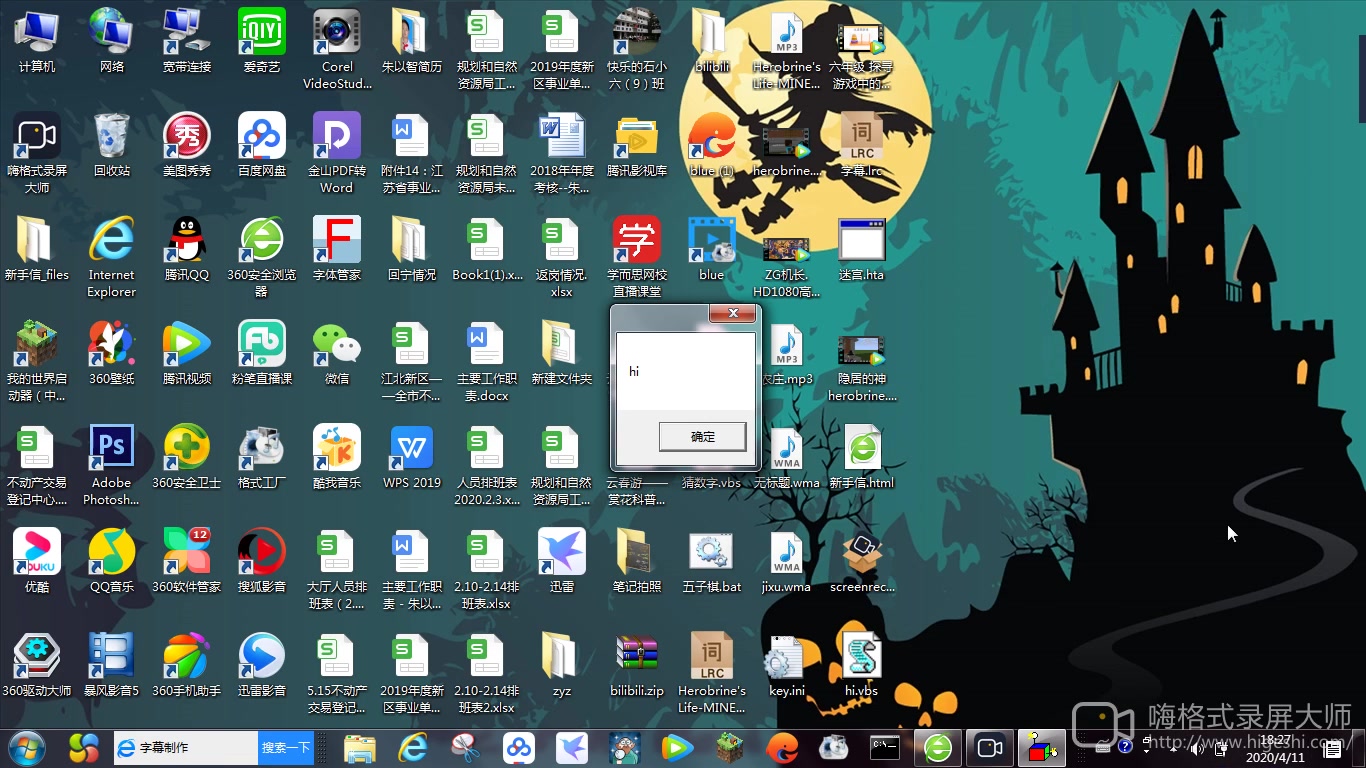The width and height of the screenshot is (1366, 768).
Task: Select 金山PDF转Word shortcut
Action: click(x=337, y=153)
